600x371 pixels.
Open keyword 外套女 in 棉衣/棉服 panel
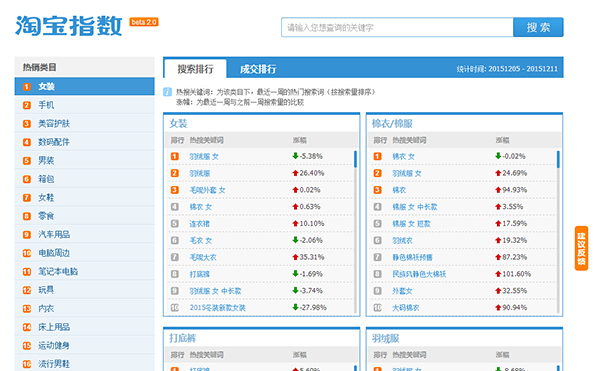(x=402, y=291)
